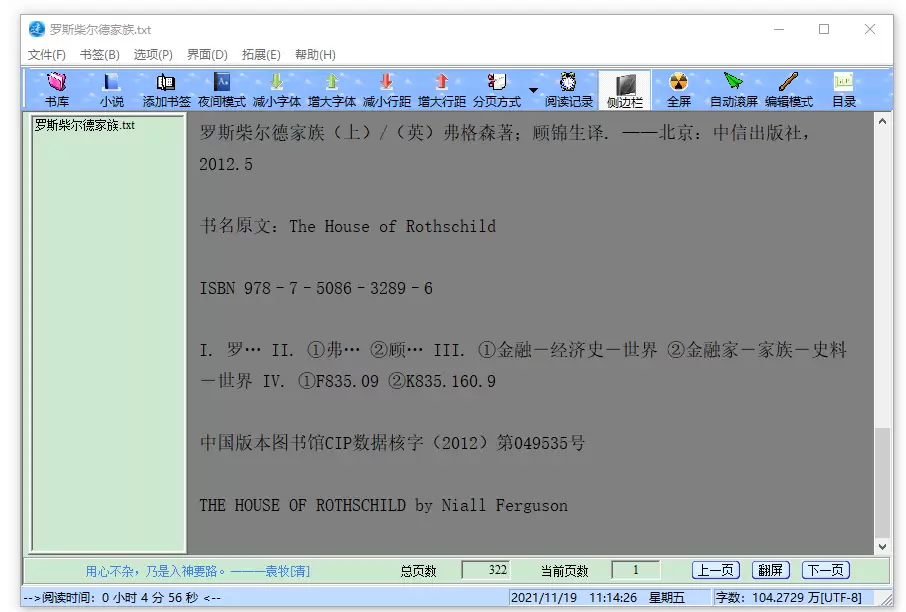Go to previous page with 上一页
The height and width of the screenshot is (612, 906).
(716, 570)
